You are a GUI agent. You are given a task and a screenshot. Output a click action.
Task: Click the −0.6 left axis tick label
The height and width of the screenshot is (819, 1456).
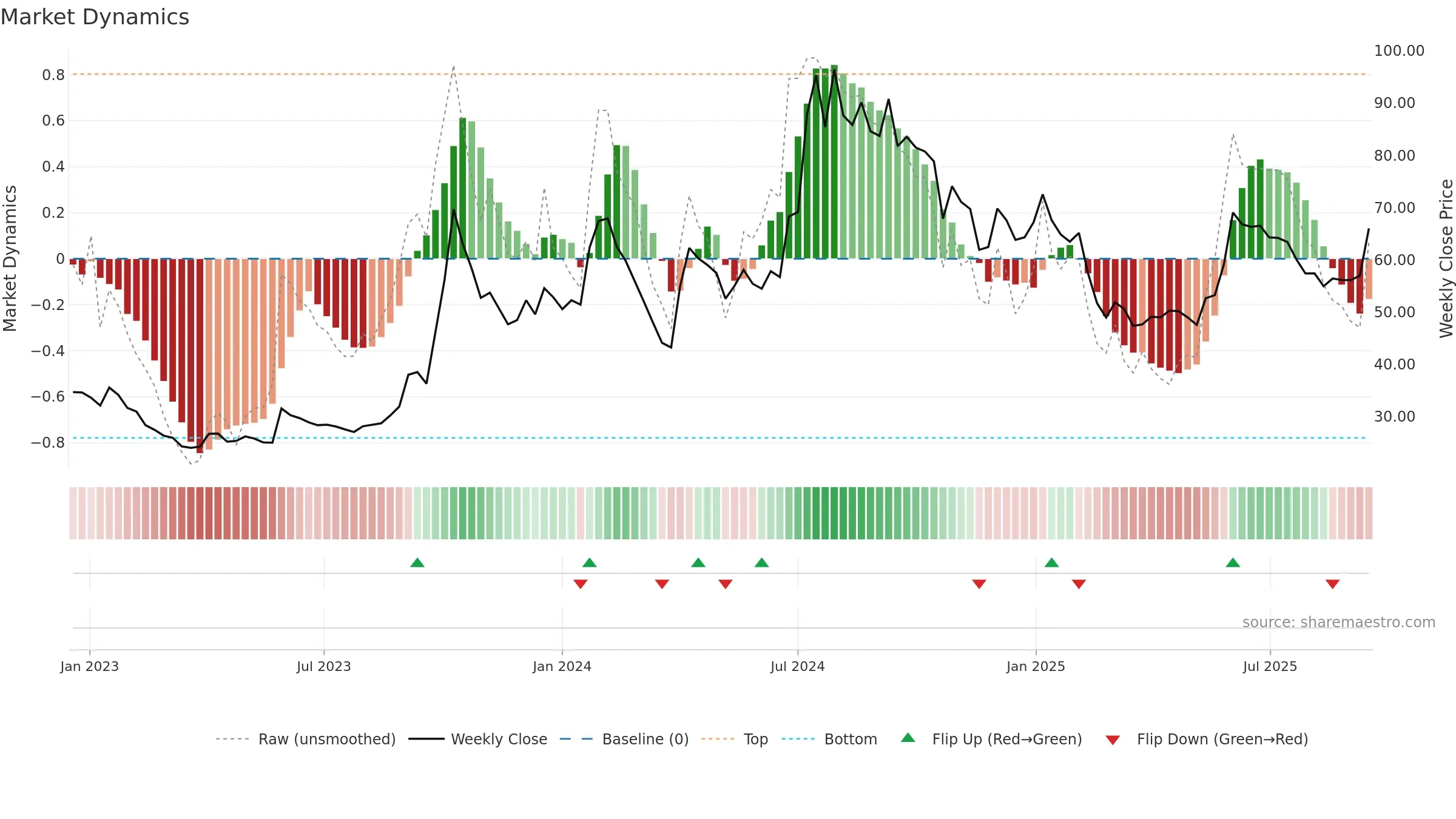[48, 397]
